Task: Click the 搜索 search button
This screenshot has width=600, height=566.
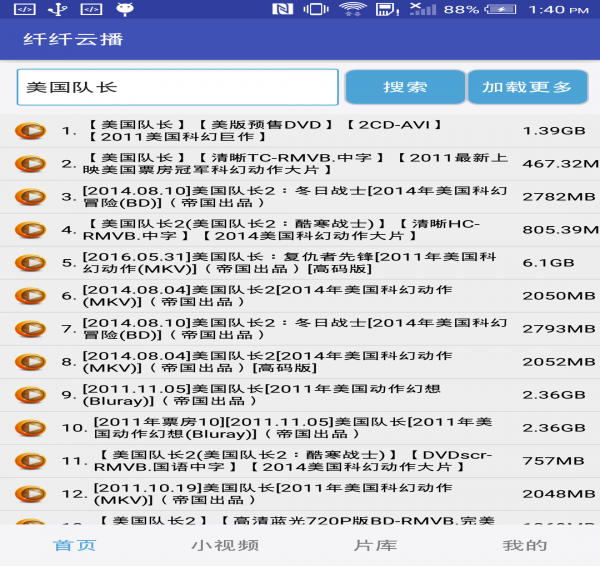Action: 405,87
